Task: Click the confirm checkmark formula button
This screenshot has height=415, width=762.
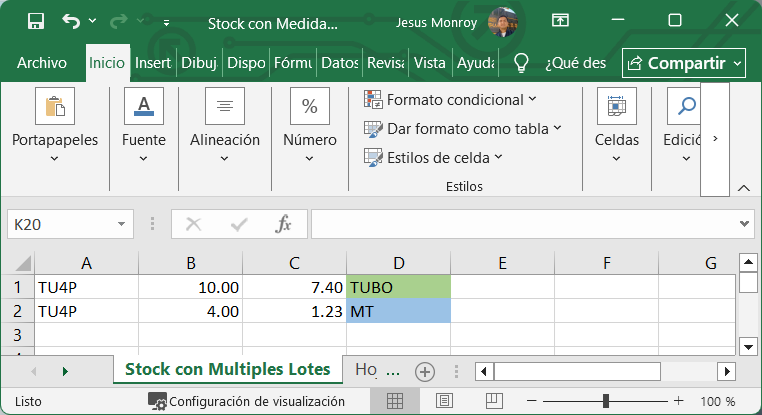Action: click(x=239, y=224)
